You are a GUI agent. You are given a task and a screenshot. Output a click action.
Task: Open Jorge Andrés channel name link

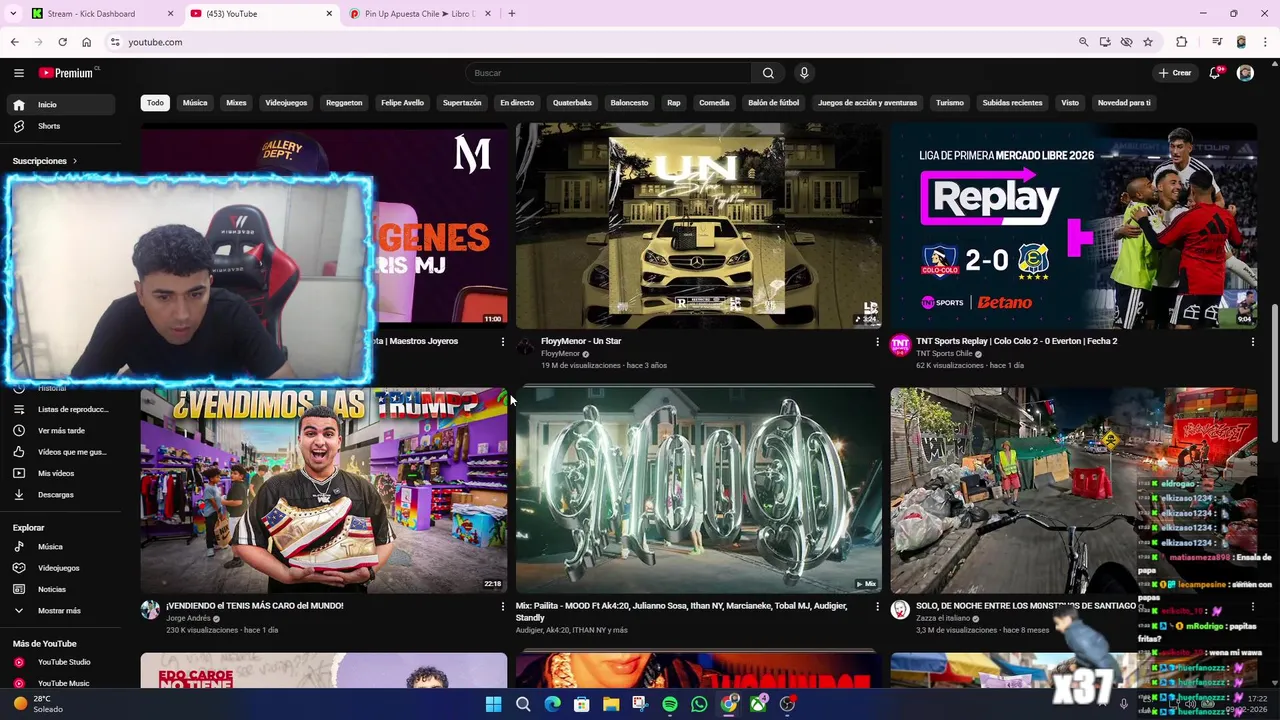188,618
